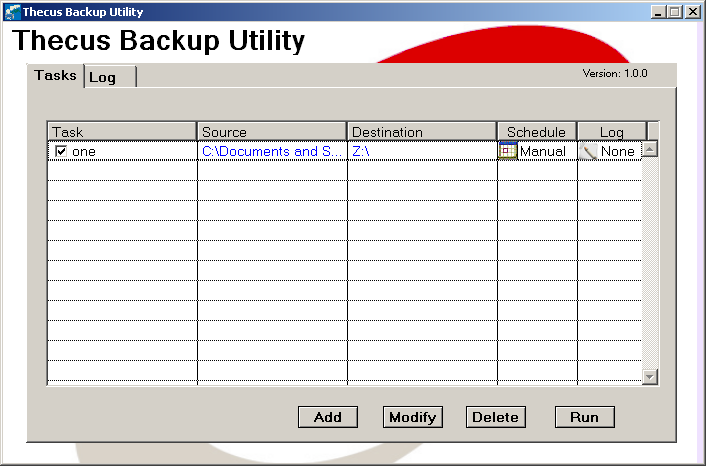Click the Schedule column header
The width and height of the screenshot is (706, 466).
tap(537, 132)
